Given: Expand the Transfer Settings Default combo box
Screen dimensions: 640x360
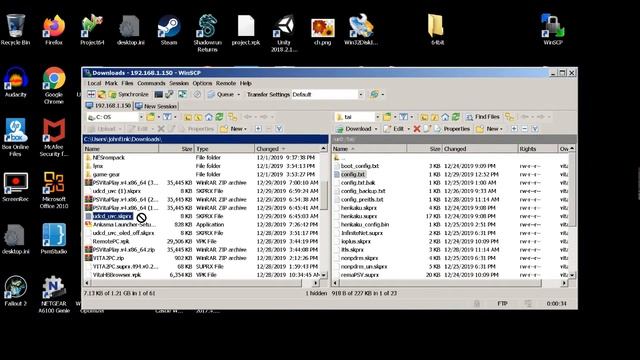Looking at the screenshot, I should (327, 94).
